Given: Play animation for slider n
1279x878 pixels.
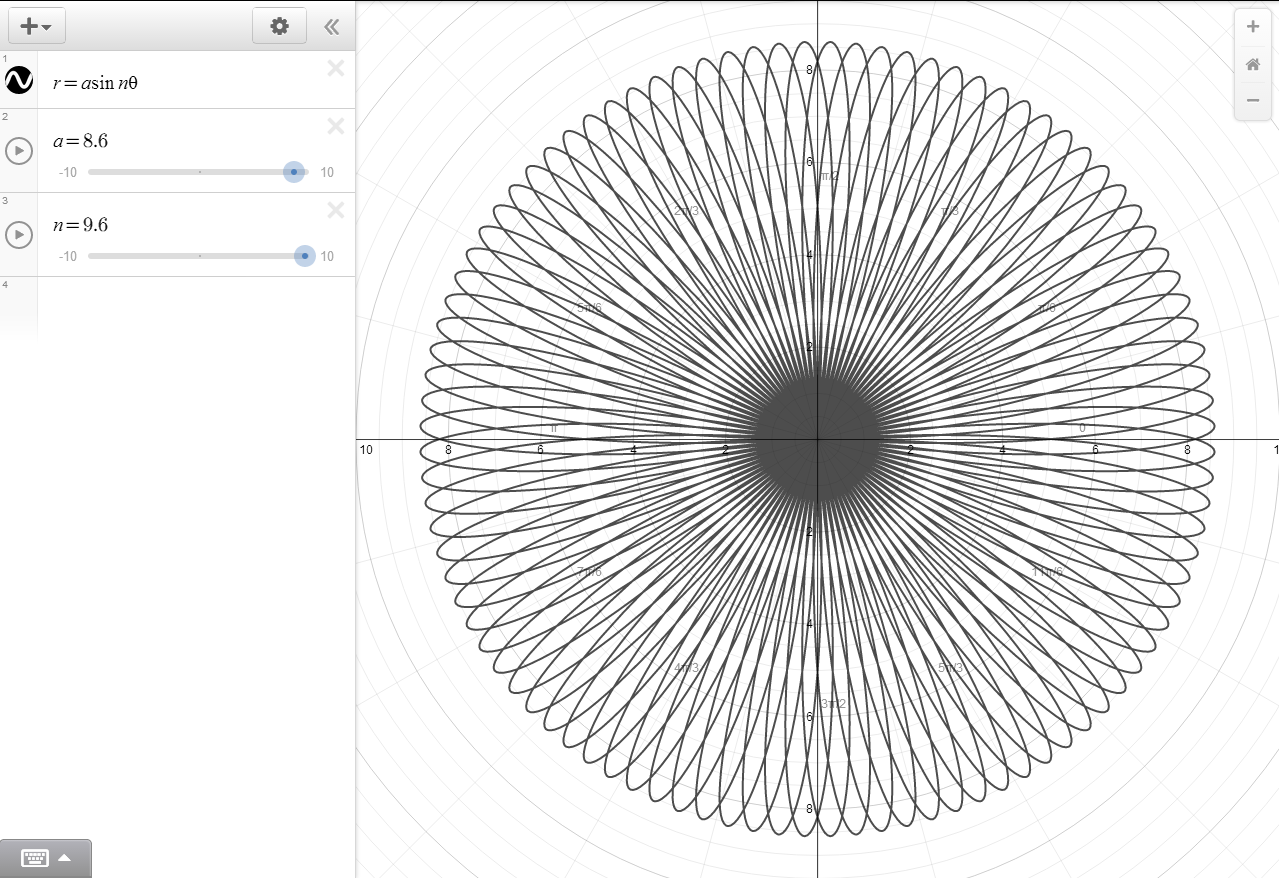Looking at the screenshot, I should point(19,235).
